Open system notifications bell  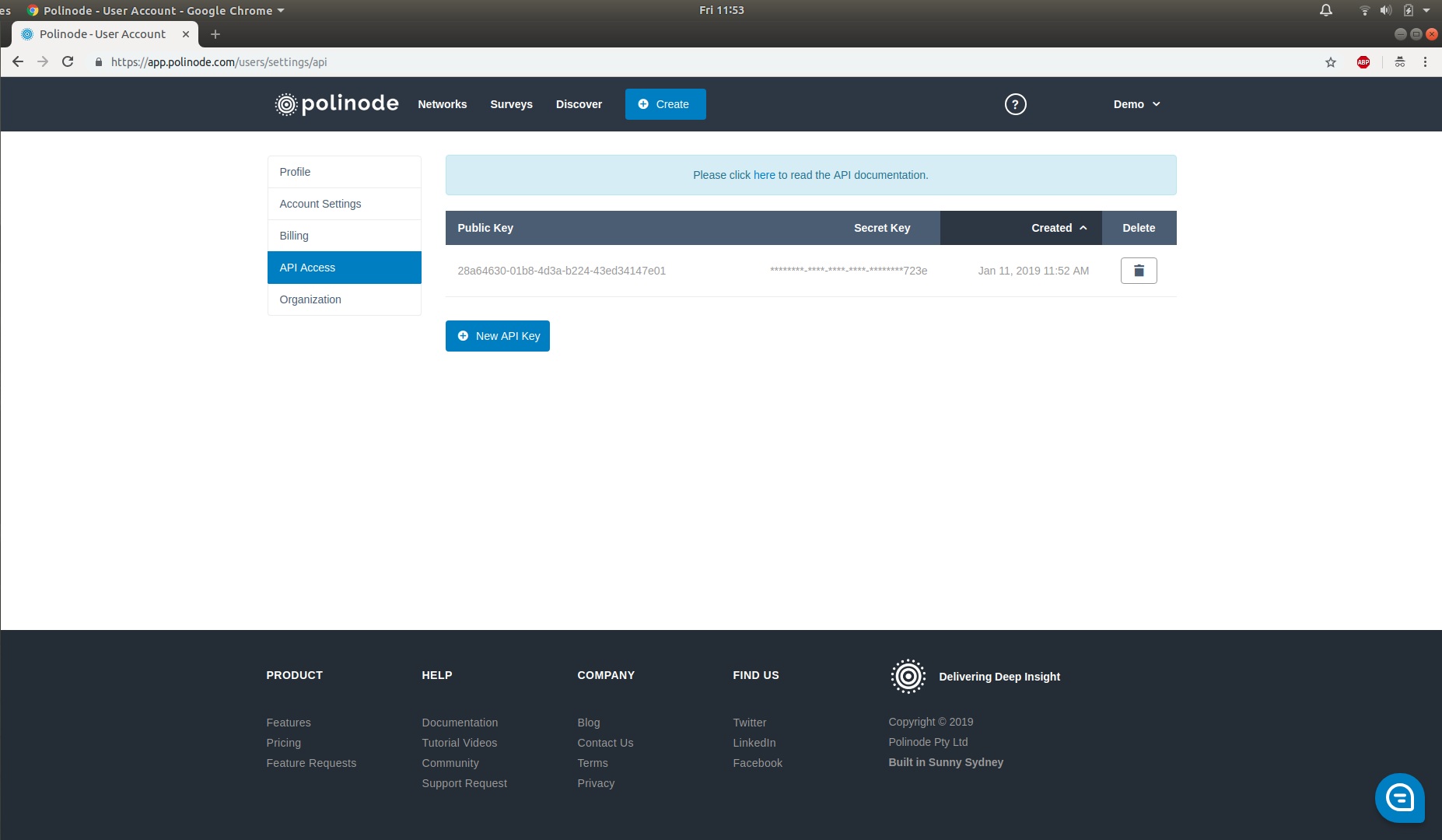1326,10
